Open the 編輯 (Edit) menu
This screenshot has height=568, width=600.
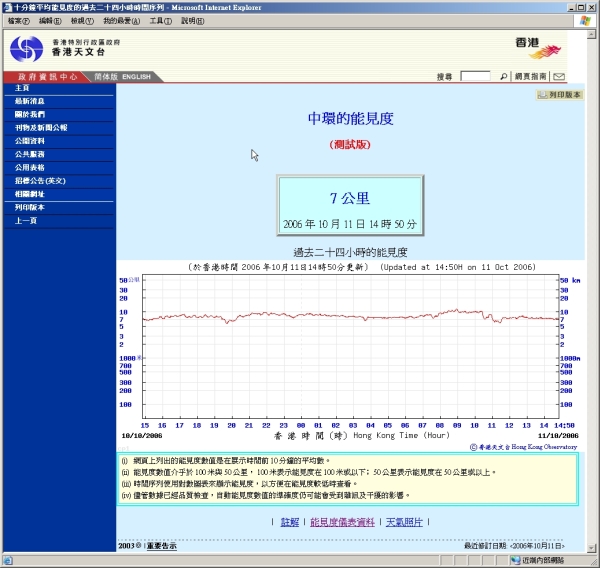coord(50,21)
